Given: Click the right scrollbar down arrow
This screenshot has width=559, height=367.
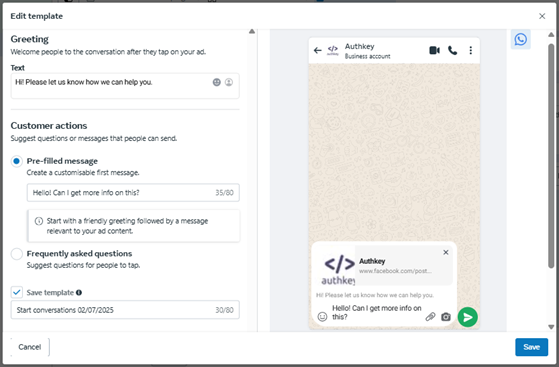Looking at the screenshot, I should pos(551,327).
